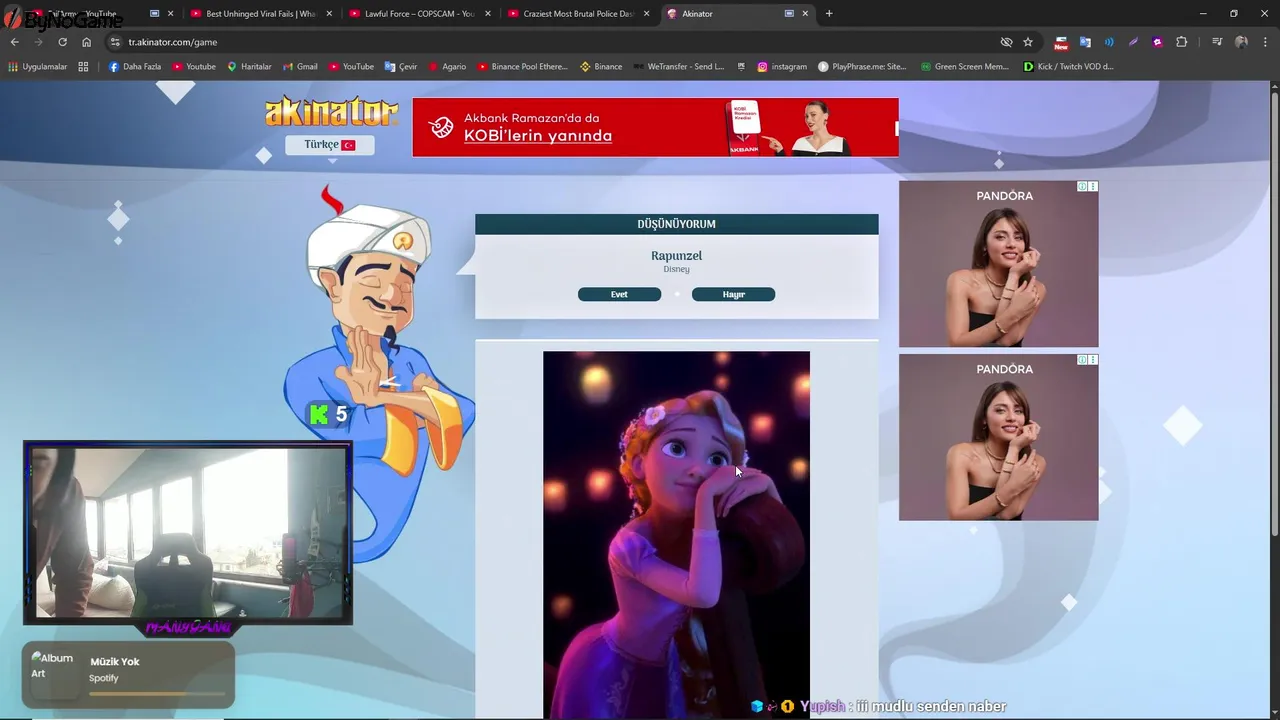This screenshot has width=1280, height=720.
Task: Close the Akinator tab
Action: (x=805, y=14)
